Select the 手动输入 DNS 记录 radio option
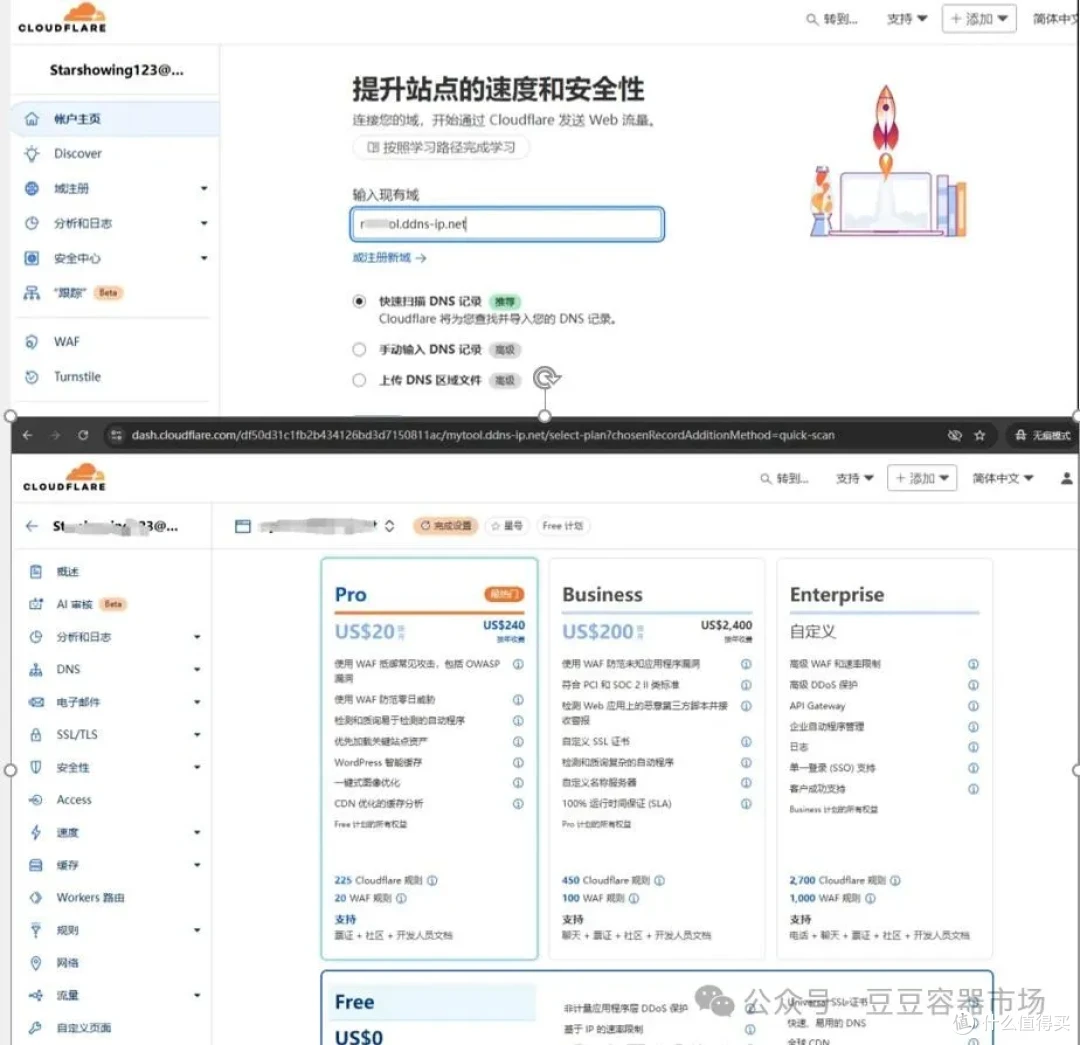This screenshot has width=1080, height=1045. [359, 350]
